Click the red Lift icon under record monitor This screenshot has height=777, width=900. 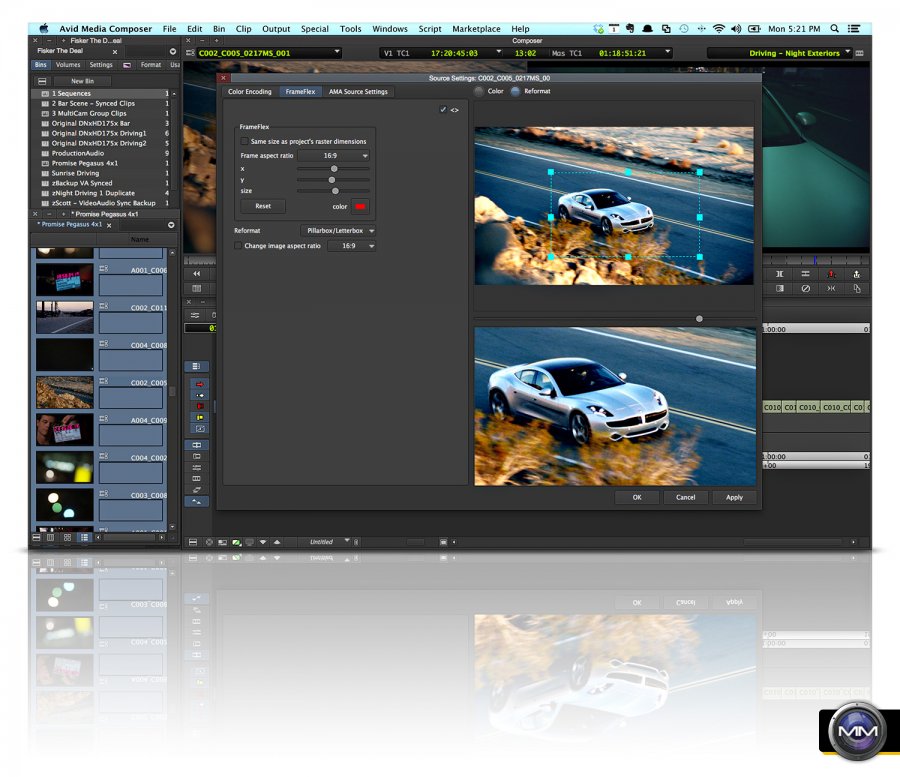(831, 274)
